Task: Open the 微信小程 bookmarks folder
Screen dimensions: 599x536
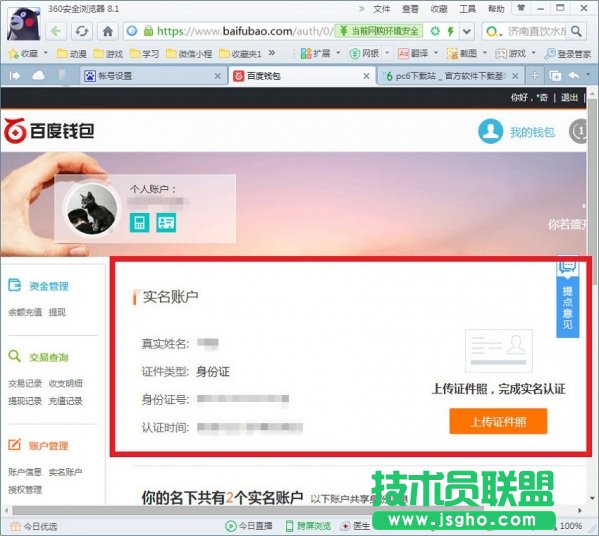Action: coord(189,53)
